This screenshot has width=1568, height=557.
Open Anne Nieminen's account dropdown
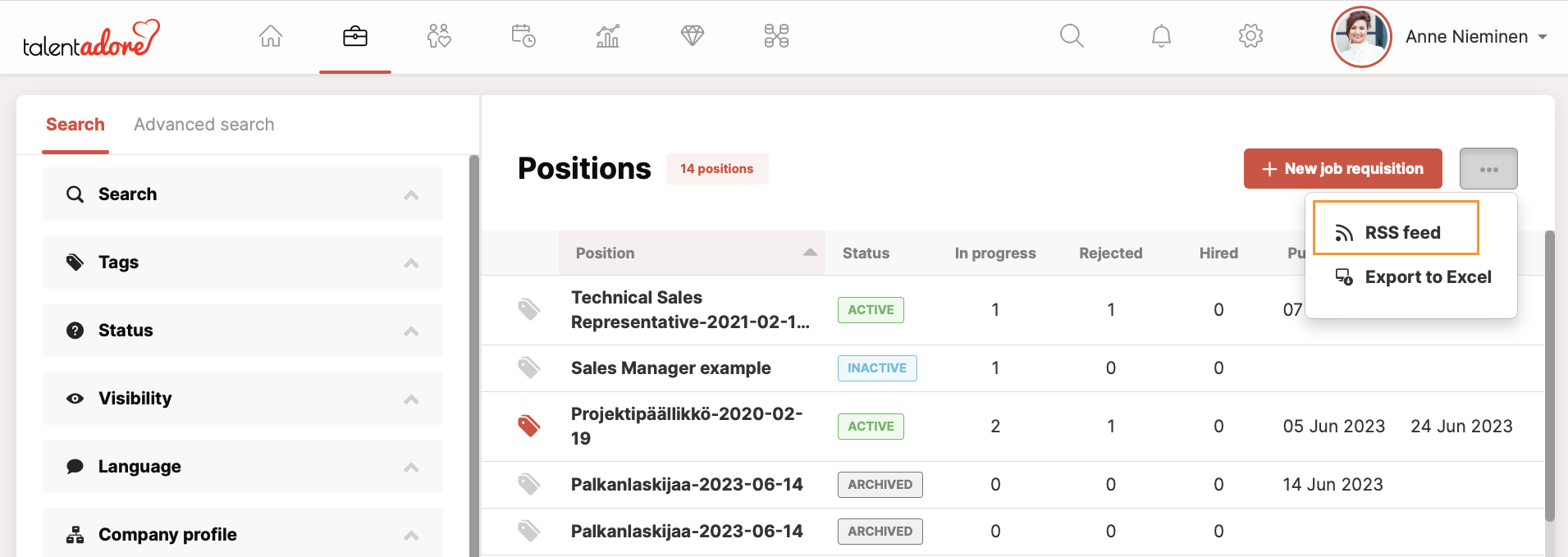(x=1474, y=36)
